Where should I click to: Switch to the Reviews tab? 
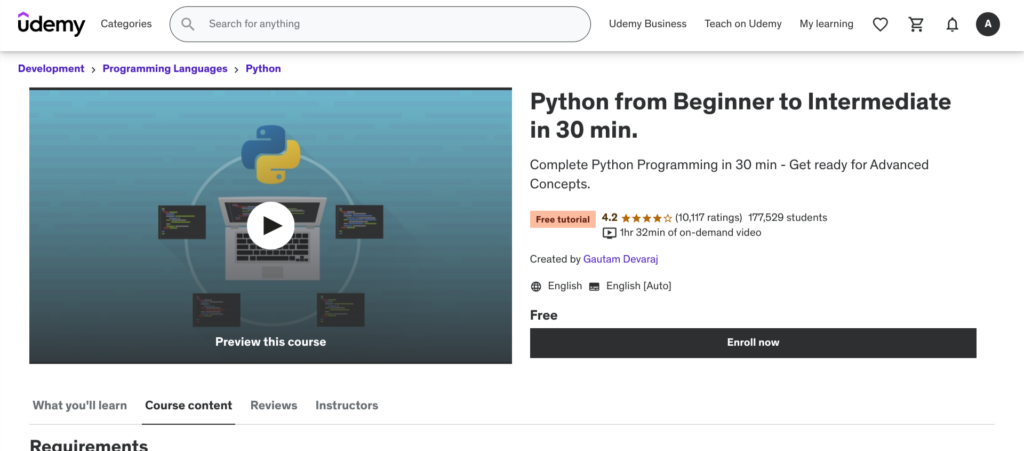click(273, 405)
